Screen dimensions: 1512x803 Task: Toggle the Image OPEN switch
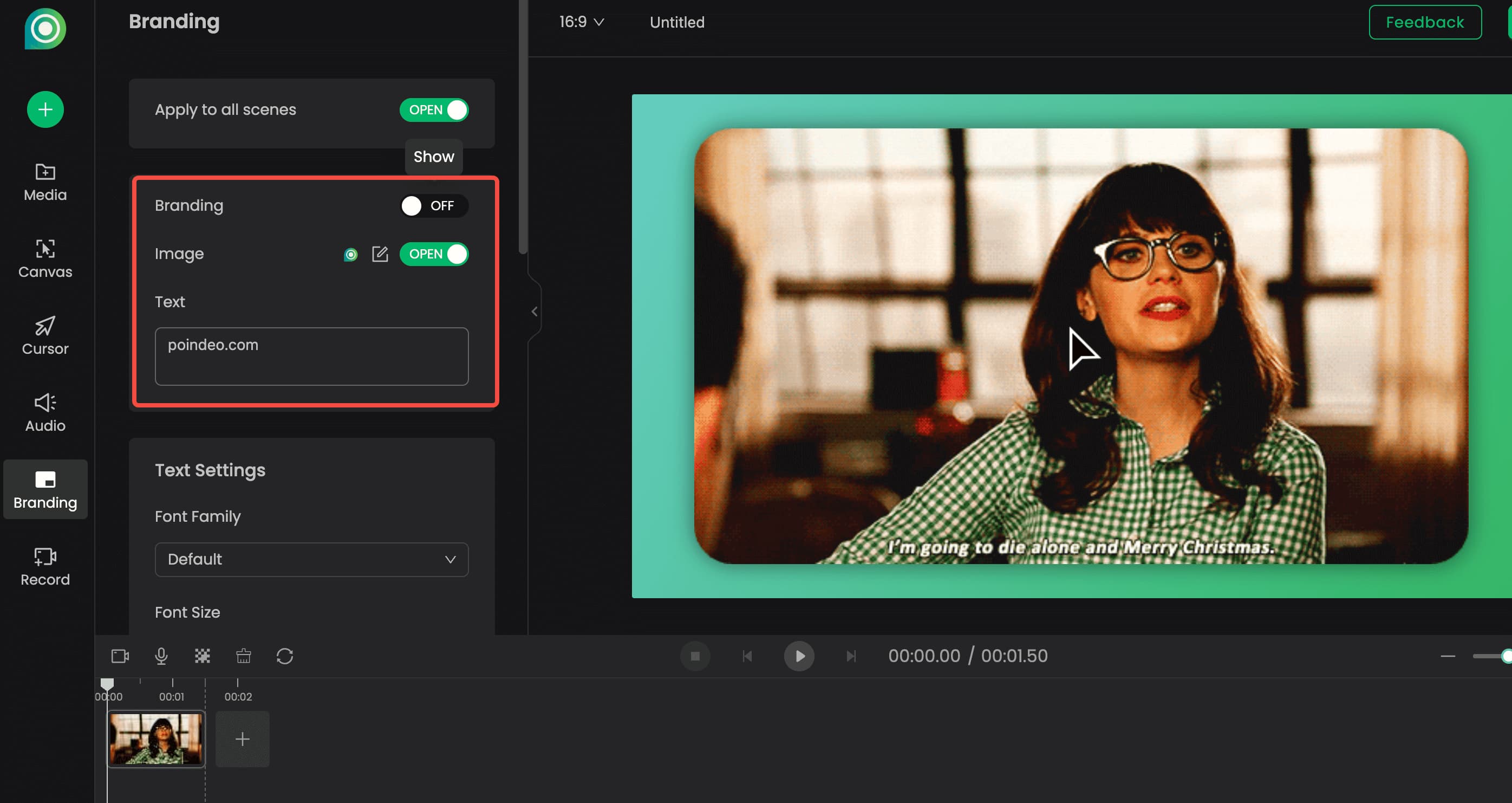coord(434,254)
